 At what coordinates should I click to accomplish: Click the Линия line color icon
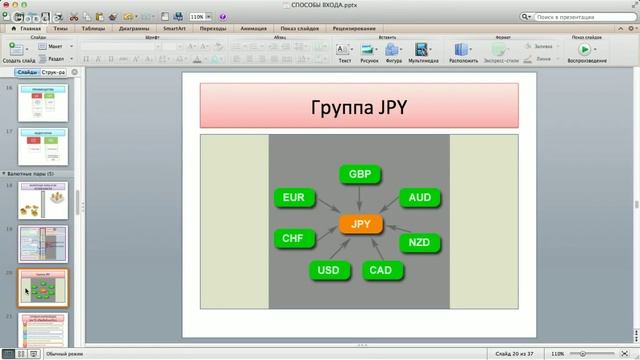click(x=528, y=59)
